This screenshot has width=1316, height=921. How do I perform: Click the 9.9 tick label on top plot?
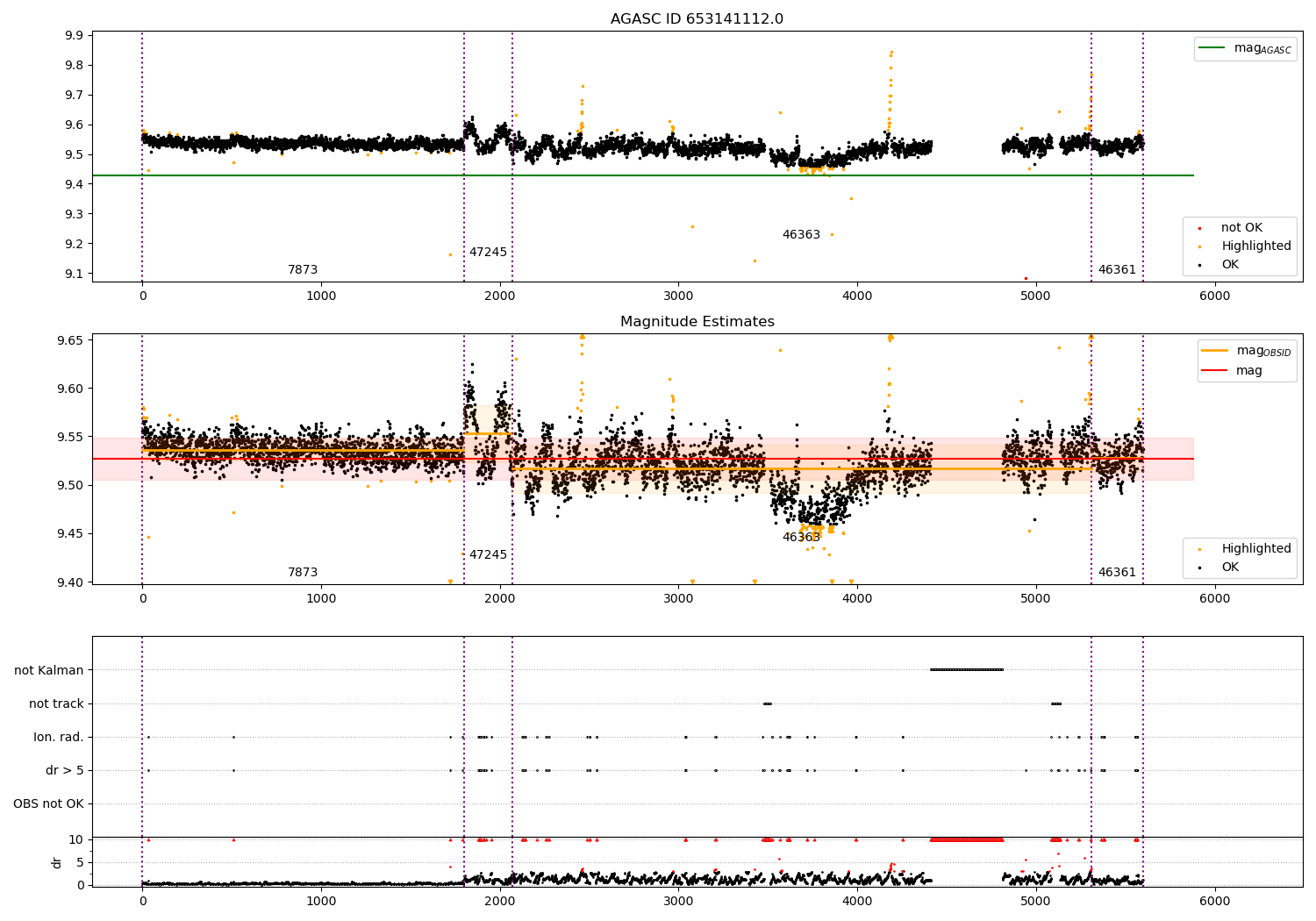point(74,36)
